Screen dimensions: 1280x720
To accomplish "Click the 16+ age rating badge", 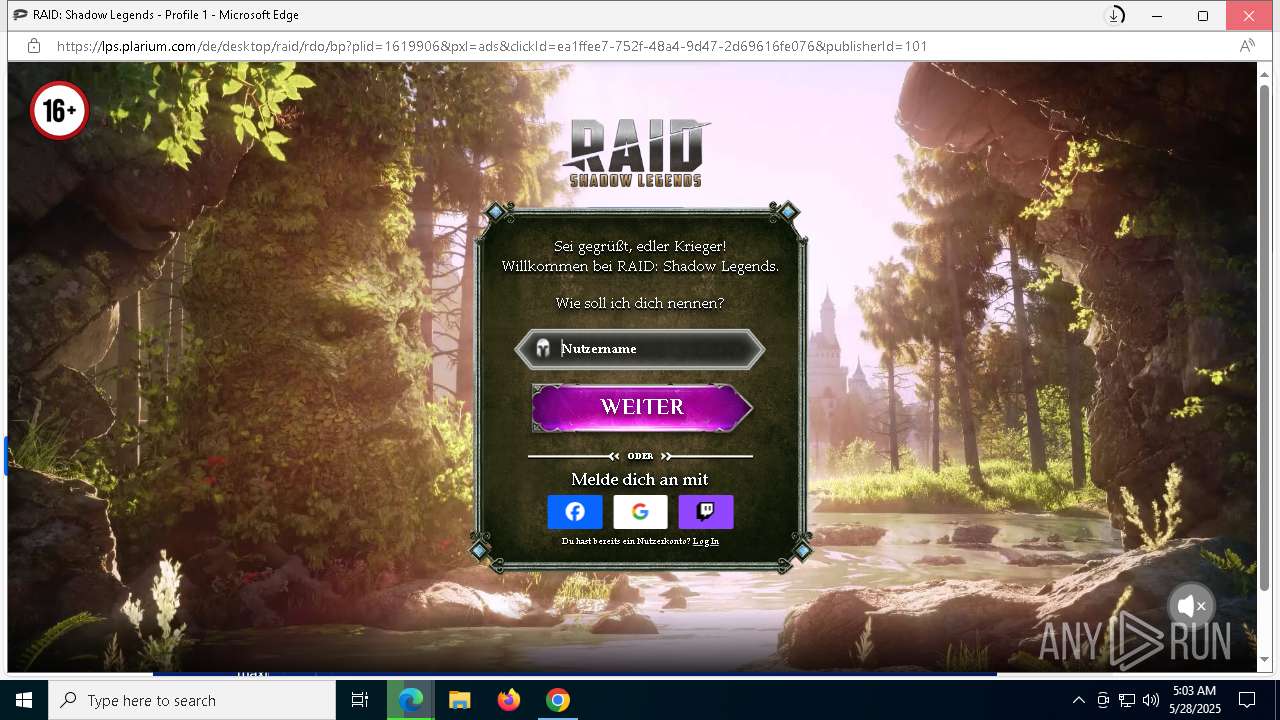I will [x=59, y=111].
